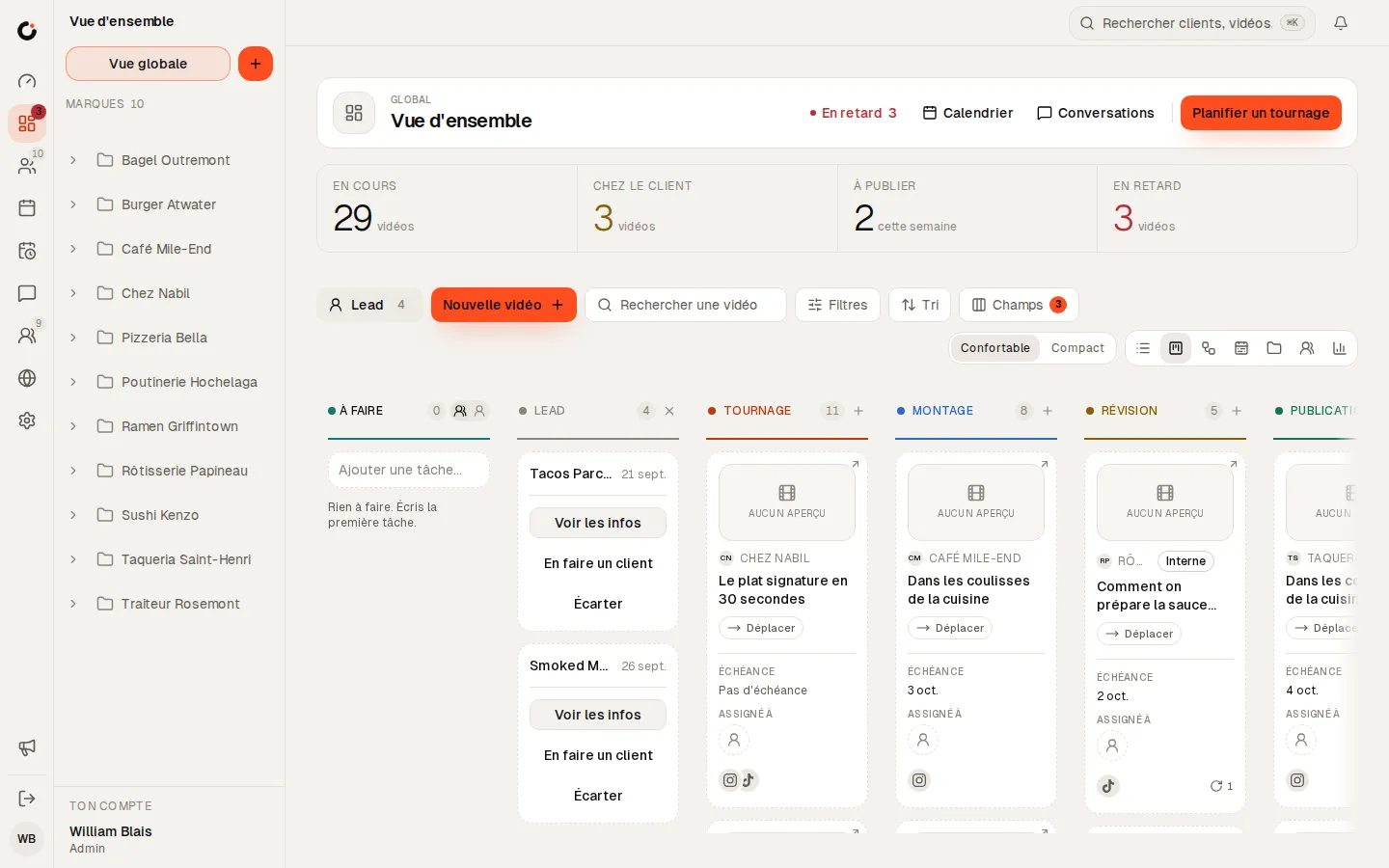Show the En retard 3 items

[854, 113]
